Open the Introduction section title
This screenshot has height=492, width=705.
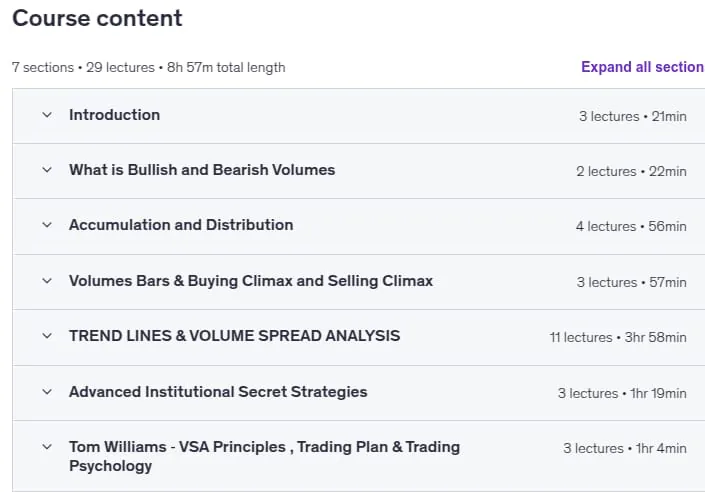coord(115,115)
